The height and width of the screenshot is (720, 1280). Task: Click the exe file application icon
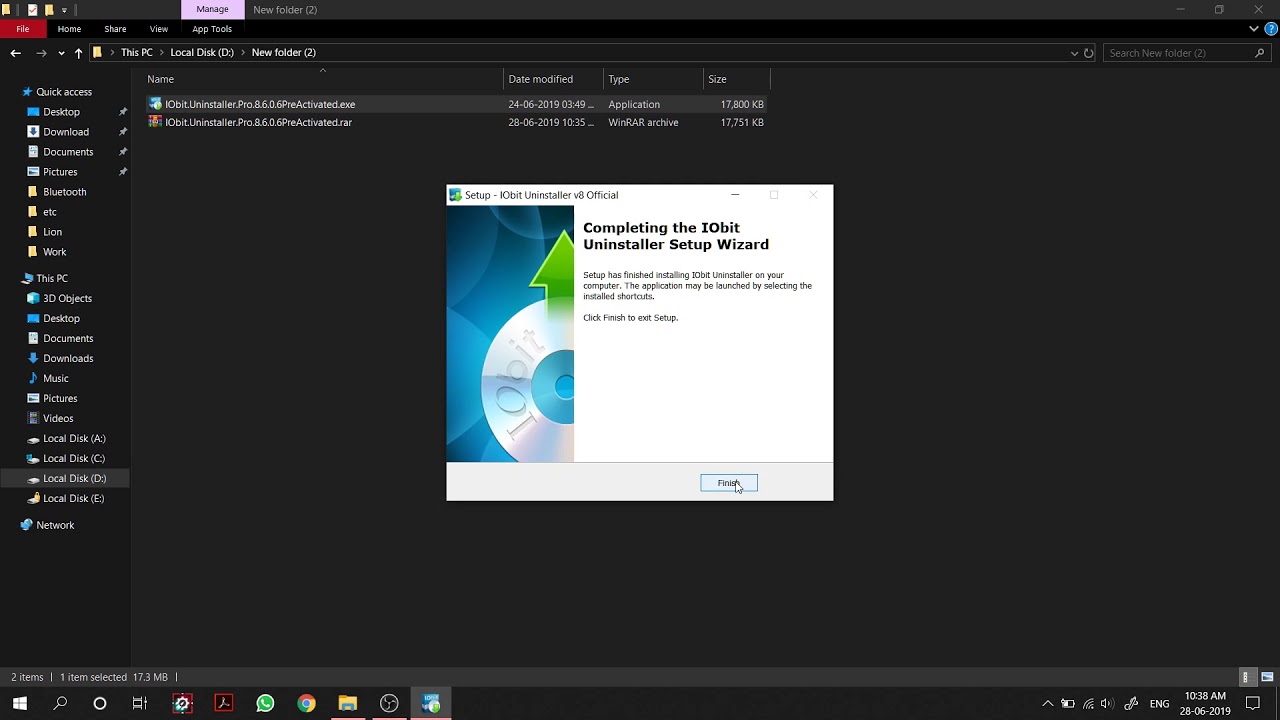coord(155,104)
